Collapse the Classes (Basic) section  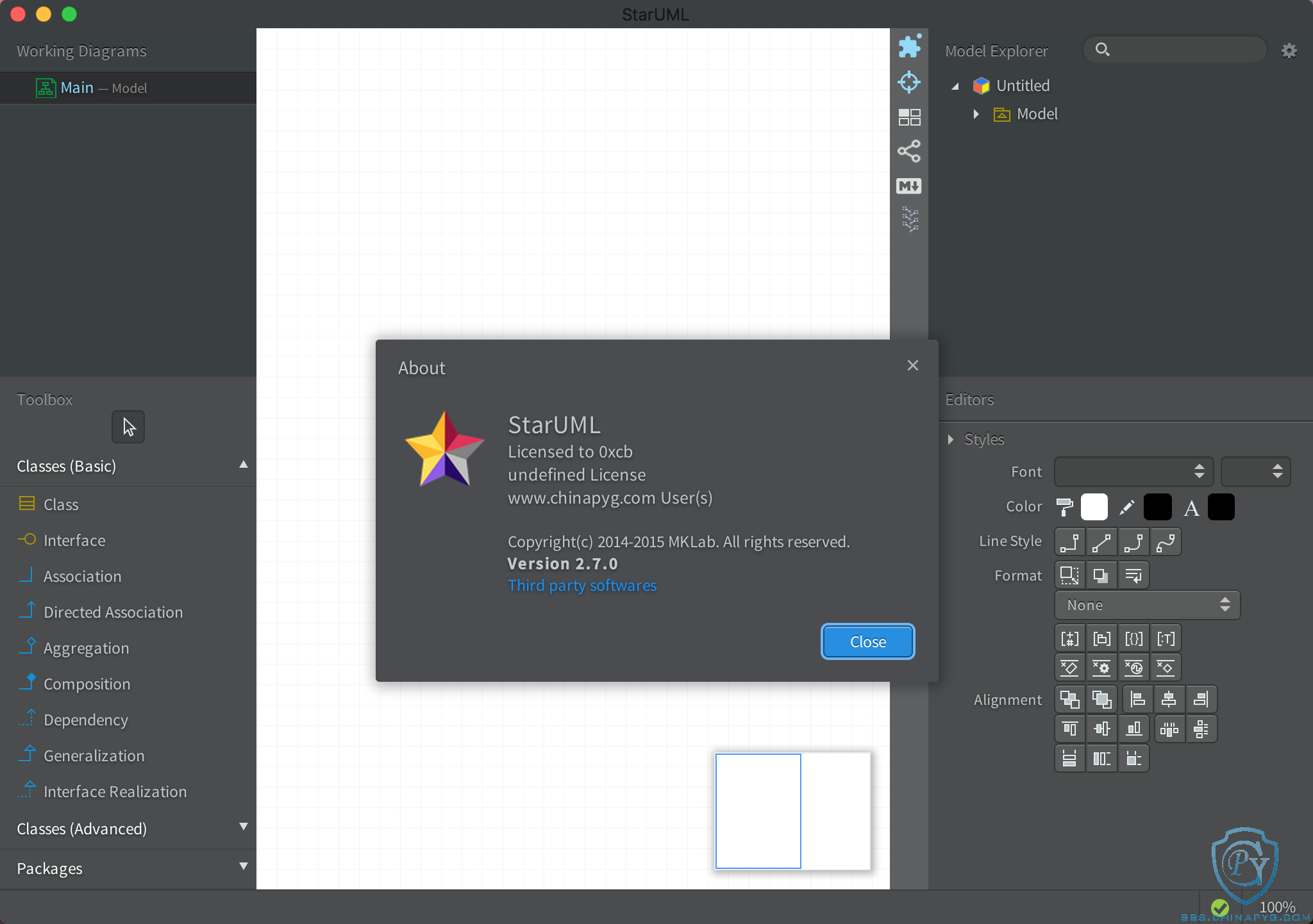244,465
